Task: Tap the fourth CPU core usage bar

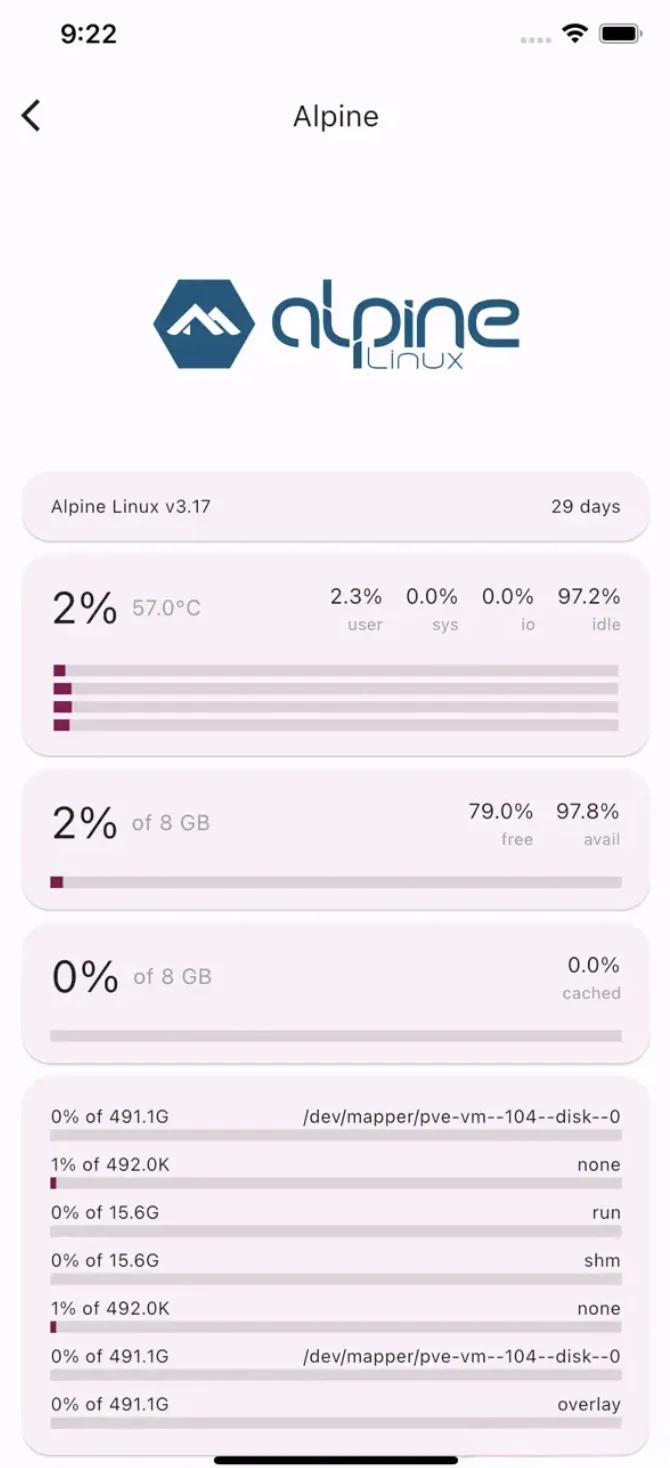Action: pyautogui.click(x=334, y=725)
